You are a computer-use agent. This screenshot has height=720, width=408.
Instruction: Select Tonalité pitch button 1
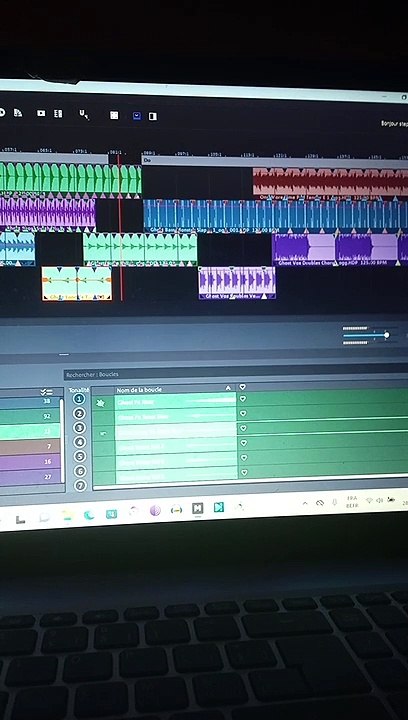(x=79, y=399)
